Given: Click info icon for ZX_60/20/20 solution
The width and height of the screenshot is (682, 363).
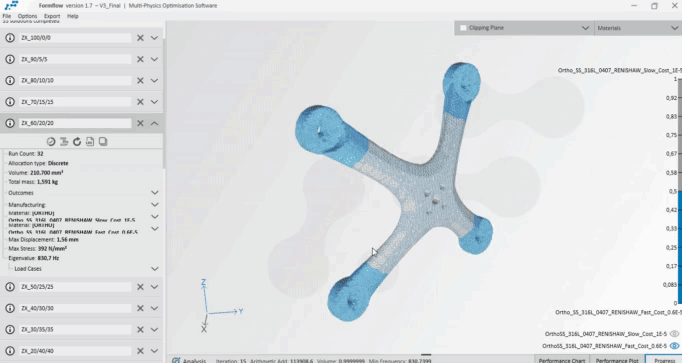Looking at the screenshot, I should (10, 123).
